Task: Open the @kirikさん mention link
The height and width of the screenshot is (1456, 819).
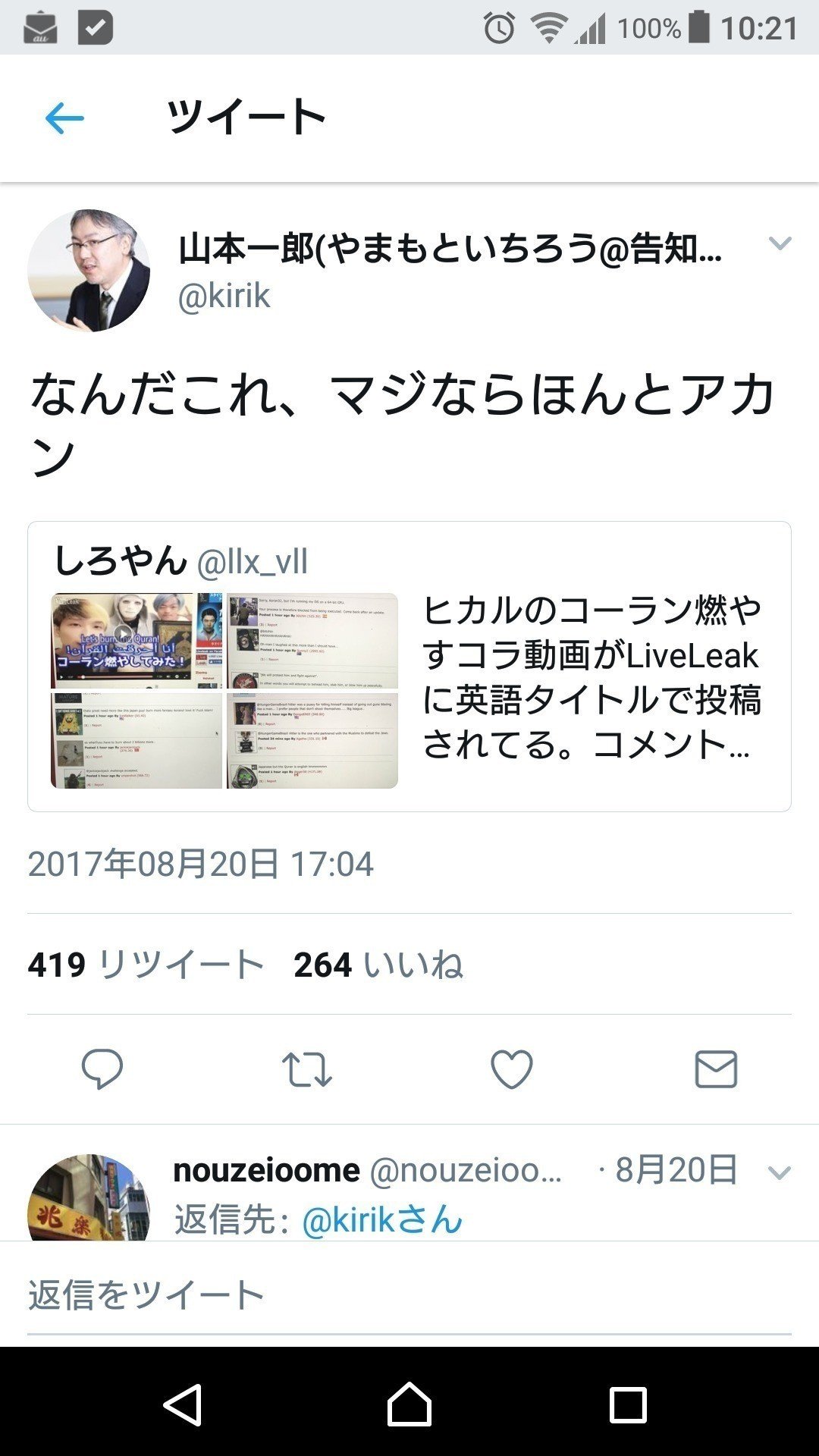Action: pos(382,1220)
